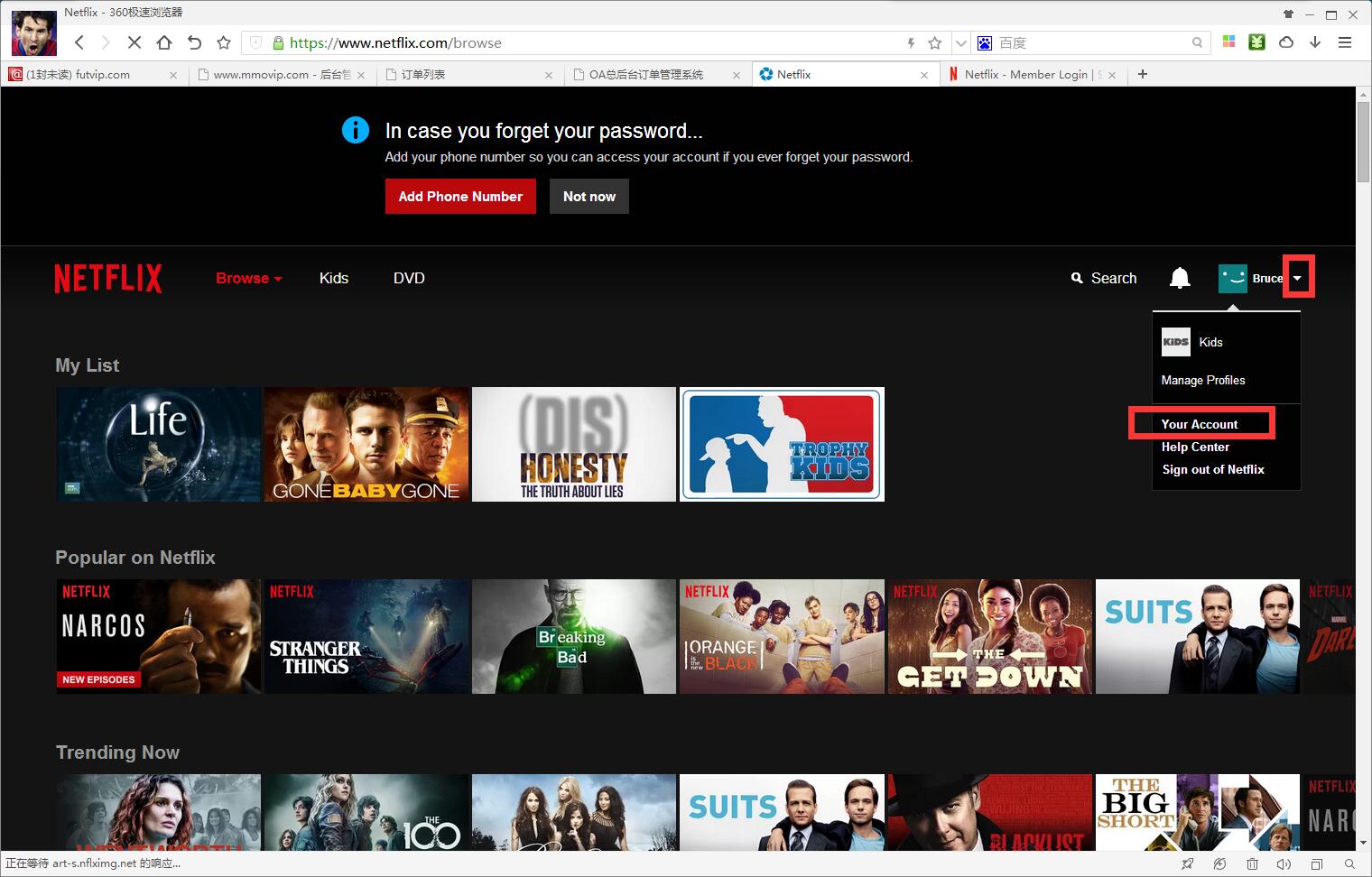
Task: Open the Life thumbnail in My List
Action: coord(159,444)
